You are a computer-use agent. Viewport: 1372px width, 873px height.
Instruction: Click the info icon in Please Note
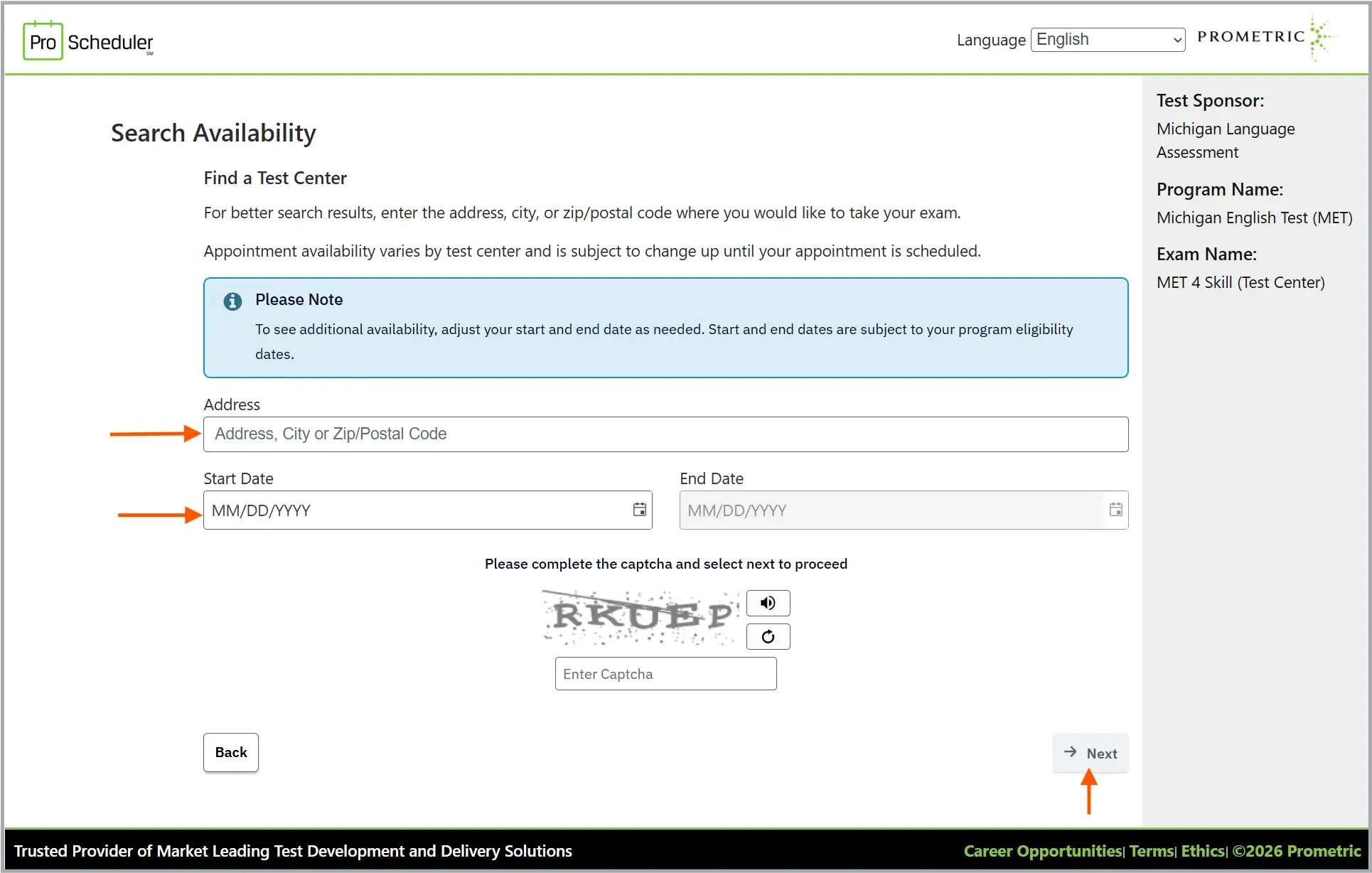[232, 301]
